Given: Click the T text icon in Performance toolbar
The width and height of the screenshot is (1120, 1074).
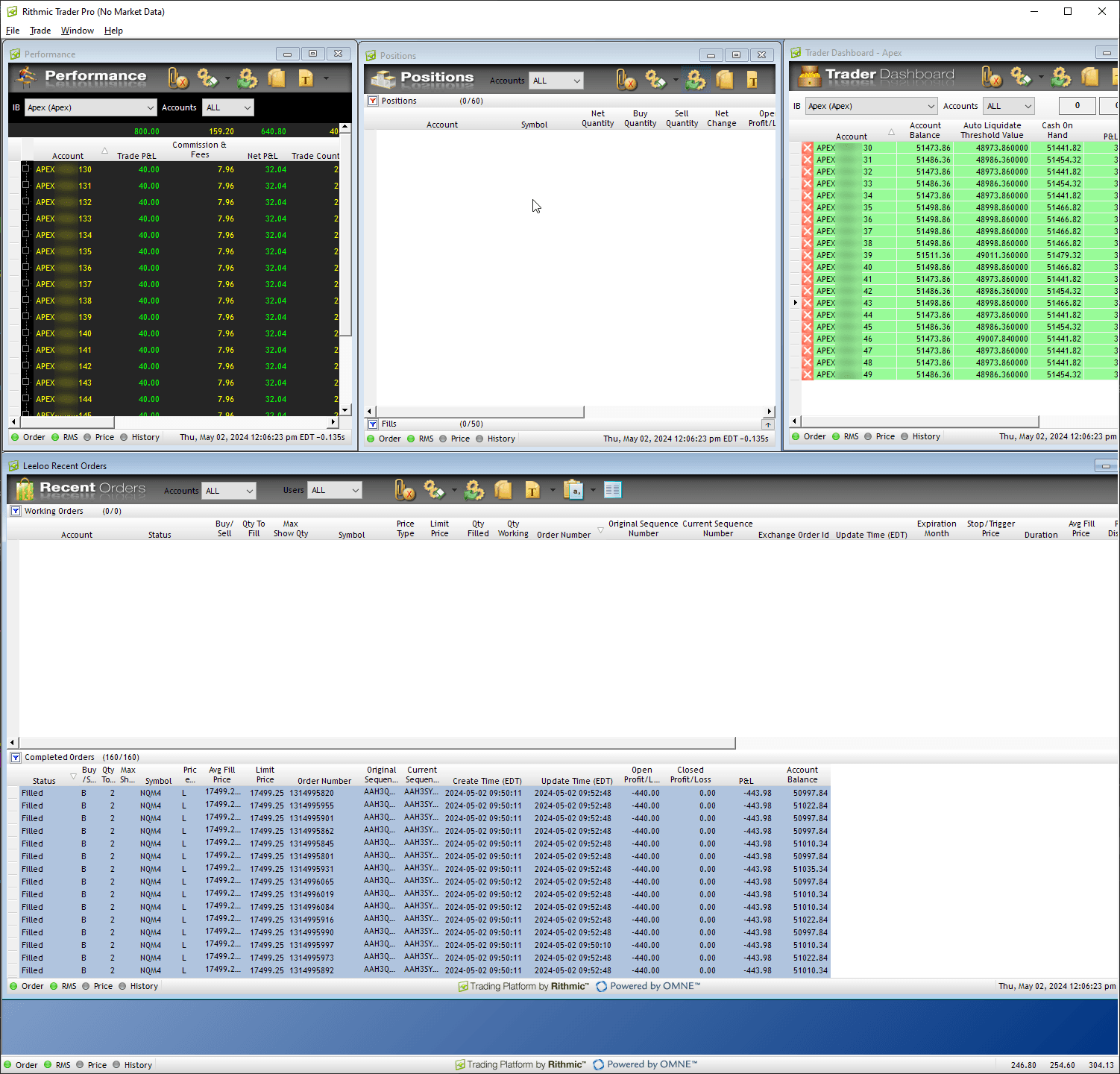Looking at the screenshot, I should 306,78.
